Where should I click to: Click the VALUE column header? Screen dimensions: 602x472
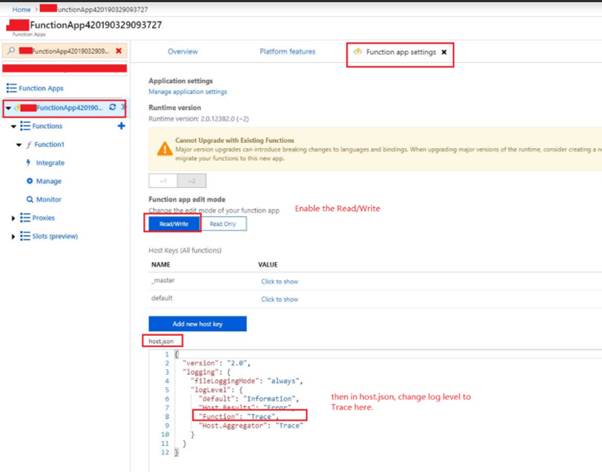click(x=268, y=265)
